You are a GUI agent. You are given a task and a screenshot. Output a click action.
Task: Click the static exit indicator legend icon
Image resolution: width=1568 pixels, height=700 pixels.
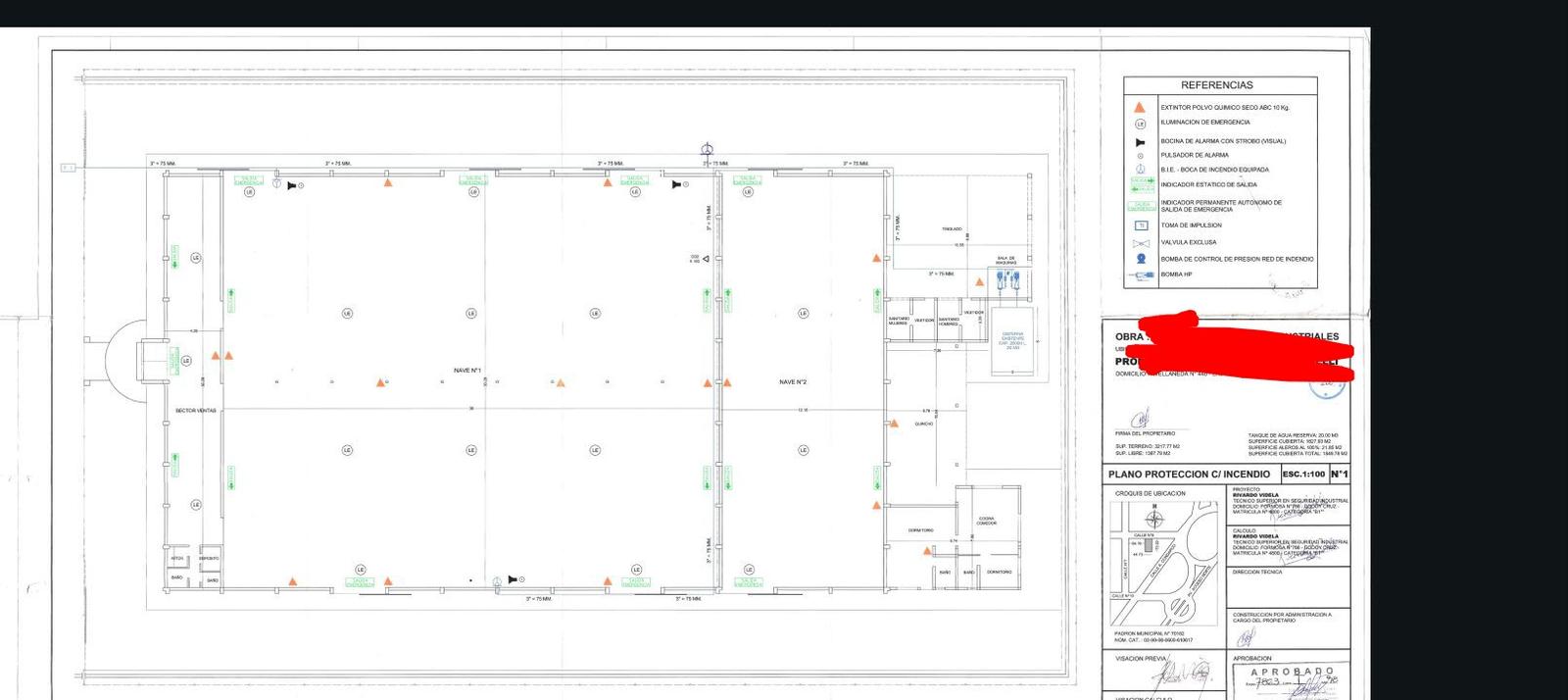point(1142,184)
